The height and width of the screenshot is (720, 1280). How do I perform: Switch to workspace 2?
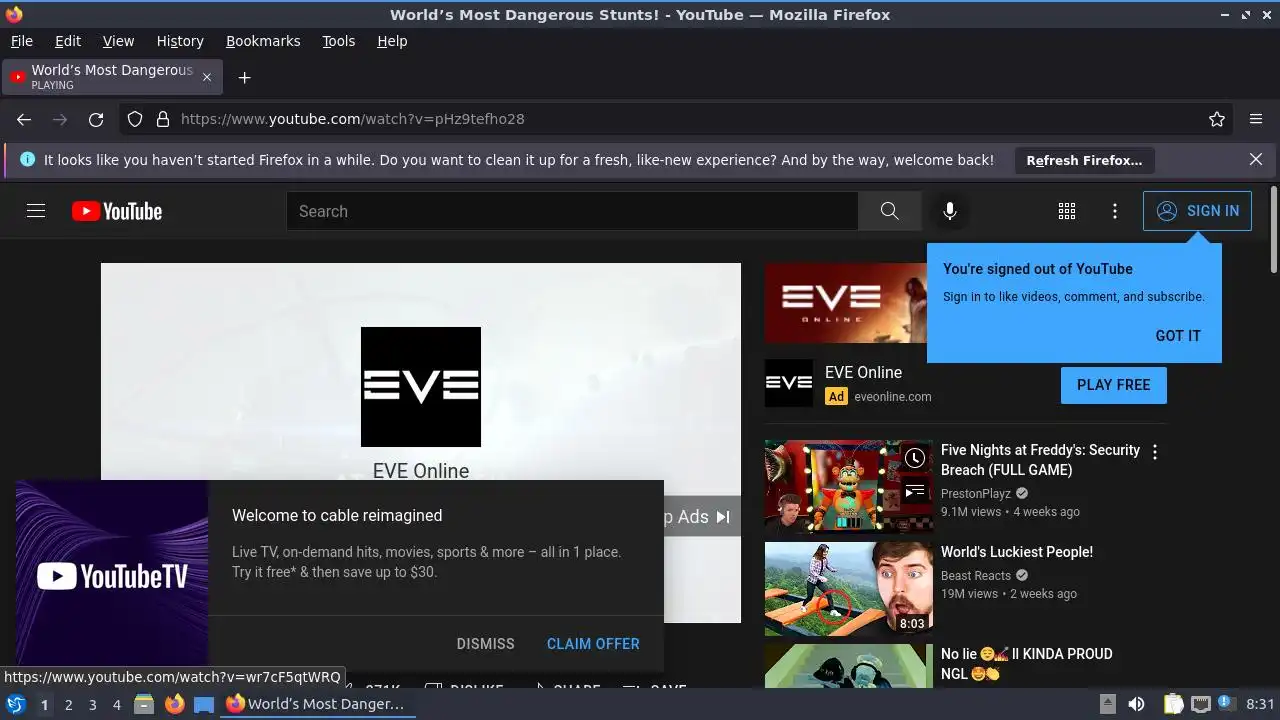[68, 705]
